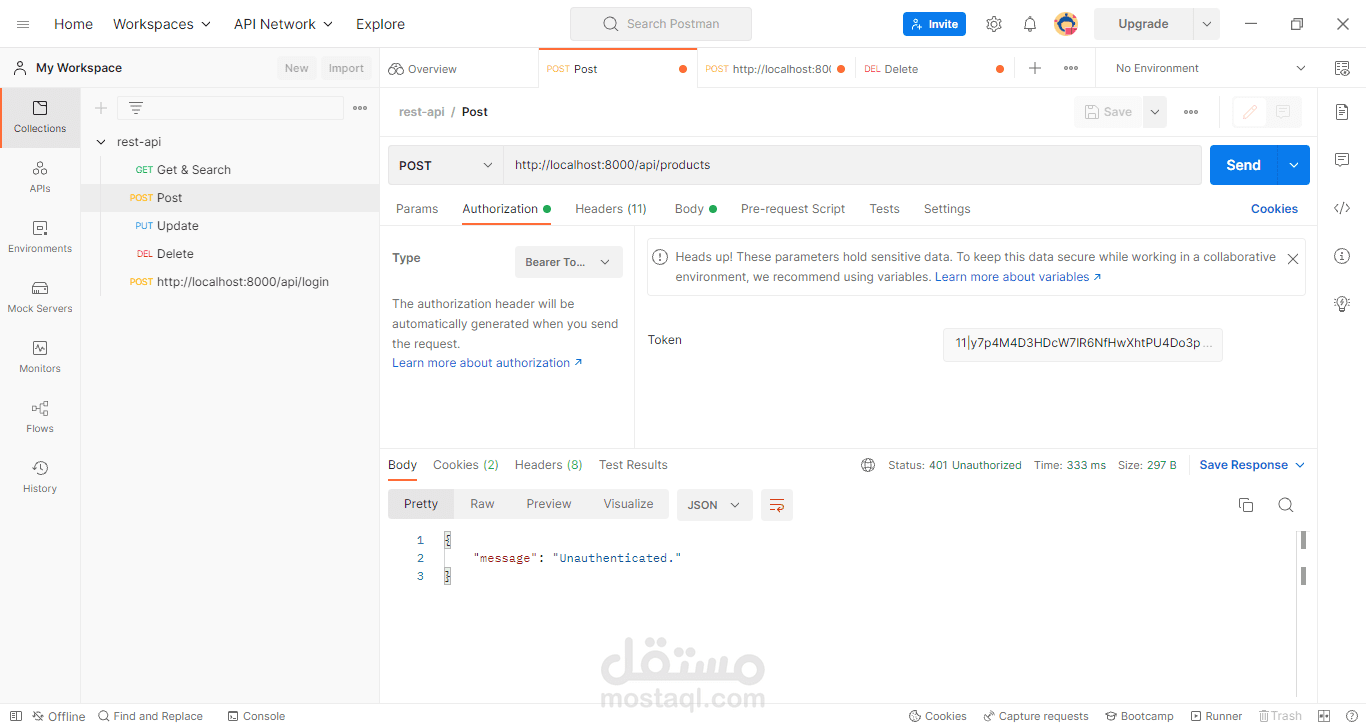Open request Settings tab
Screen dimensions: 1366x728
(947, 209)
